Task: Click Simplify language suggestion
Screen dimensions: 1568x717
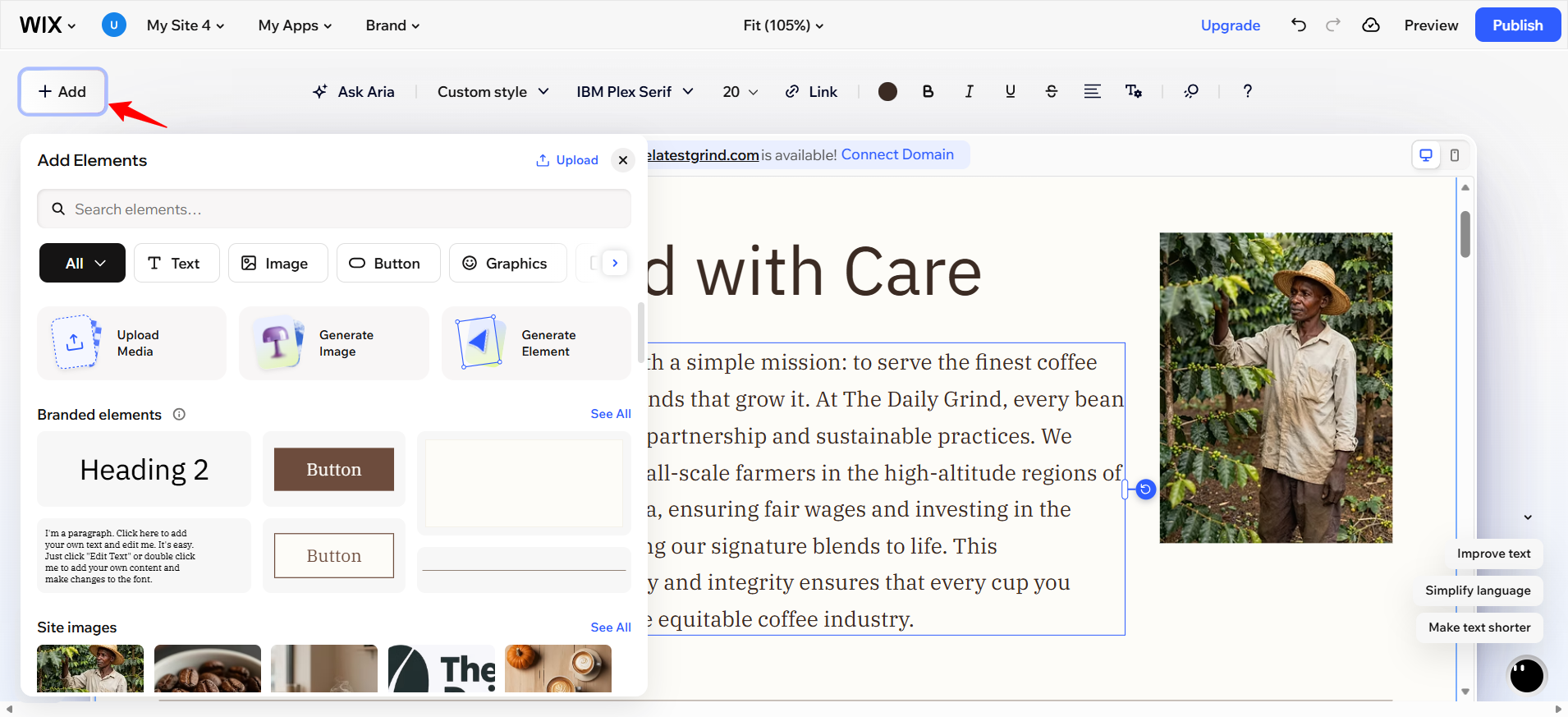Action: coord(1478,591)
